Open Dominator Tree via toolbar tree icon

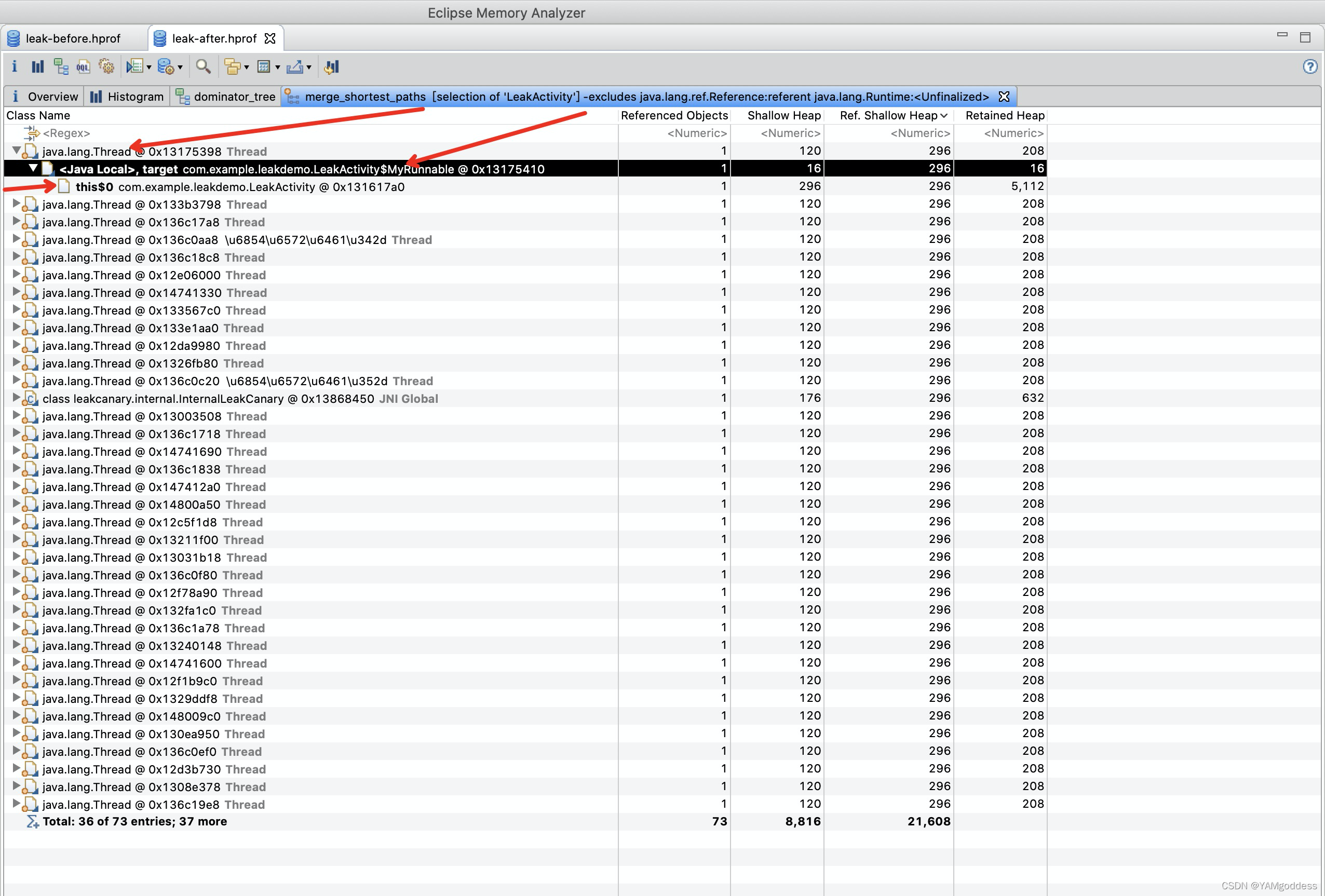tap(60, 66)
